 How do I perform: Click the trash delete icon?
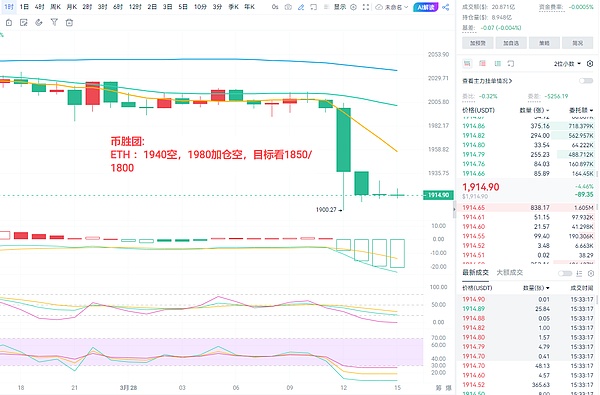(x=69, y=23)
